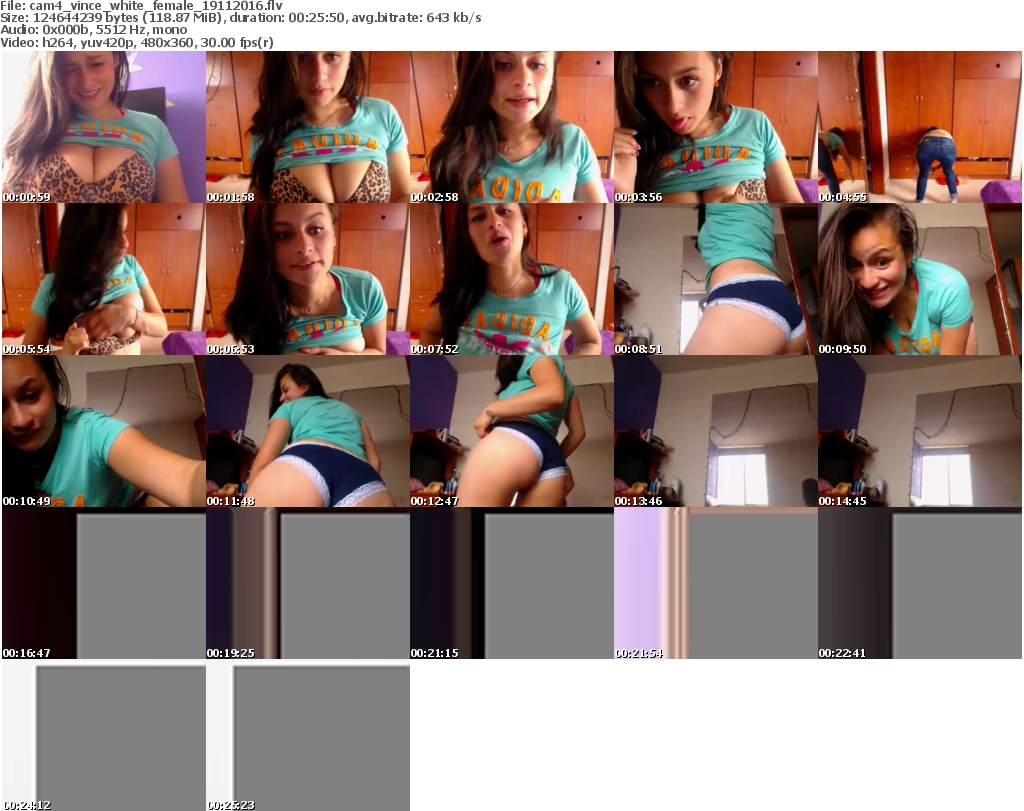
Task: Pick the window frame at 00:13:46
Action: 716,431
